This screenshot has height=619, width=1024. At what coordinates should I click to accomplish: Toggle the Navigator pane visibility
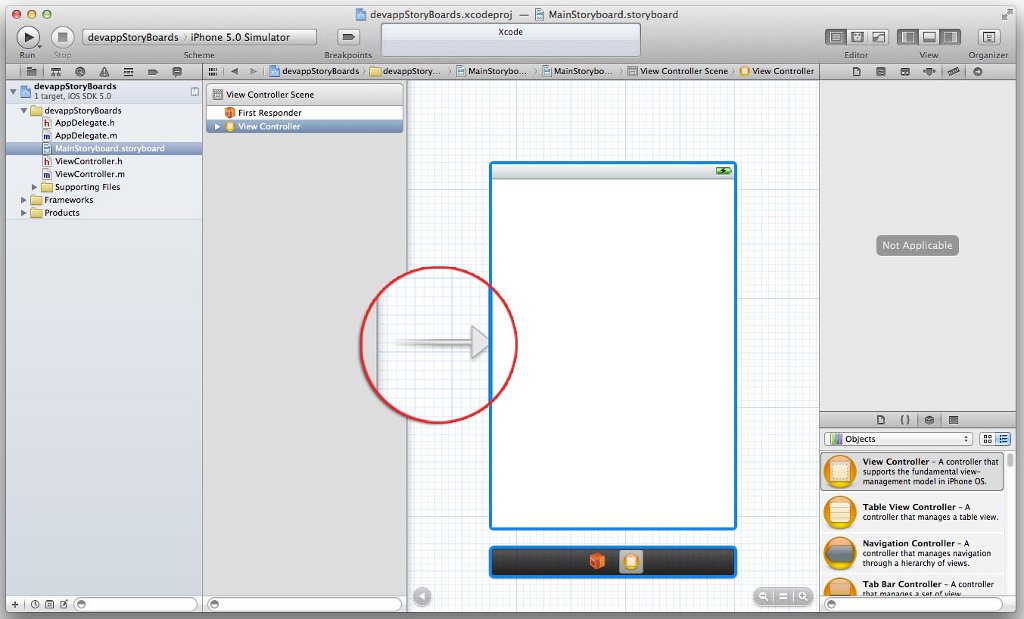coord(908,37)
